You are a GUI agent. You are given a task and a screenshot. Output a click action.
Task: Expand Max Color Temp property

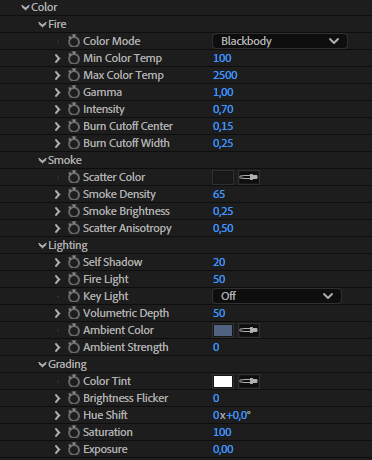[x=57, y=75]
